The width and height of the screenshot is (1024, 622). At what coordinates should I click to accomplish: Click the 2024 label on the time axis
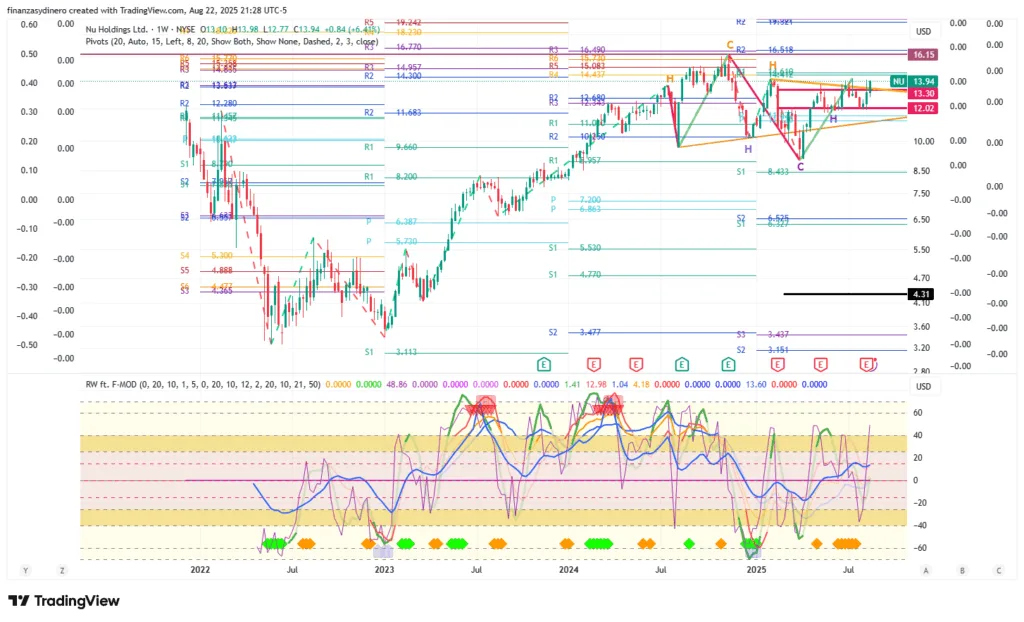click(x=569, y=570)
